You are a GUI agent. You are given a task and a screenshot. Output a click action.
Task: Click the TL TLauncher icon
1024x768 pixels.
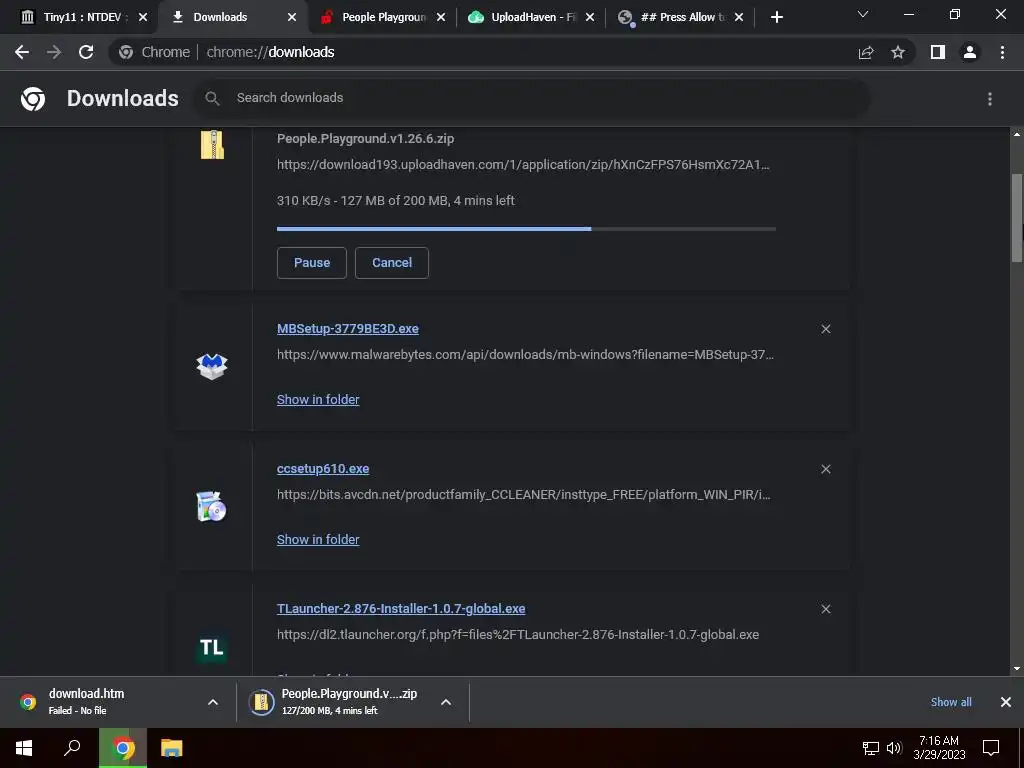(x=212, y=647)
